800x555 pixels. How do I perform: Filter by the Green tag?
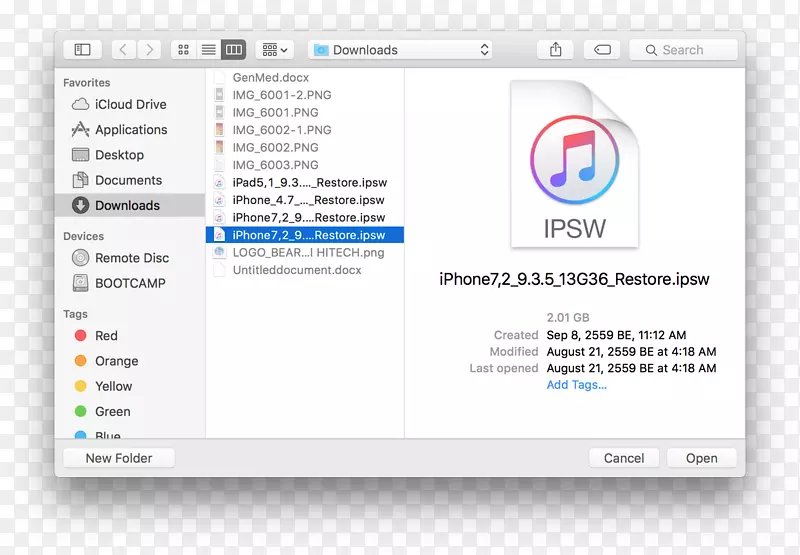point(130,411)
